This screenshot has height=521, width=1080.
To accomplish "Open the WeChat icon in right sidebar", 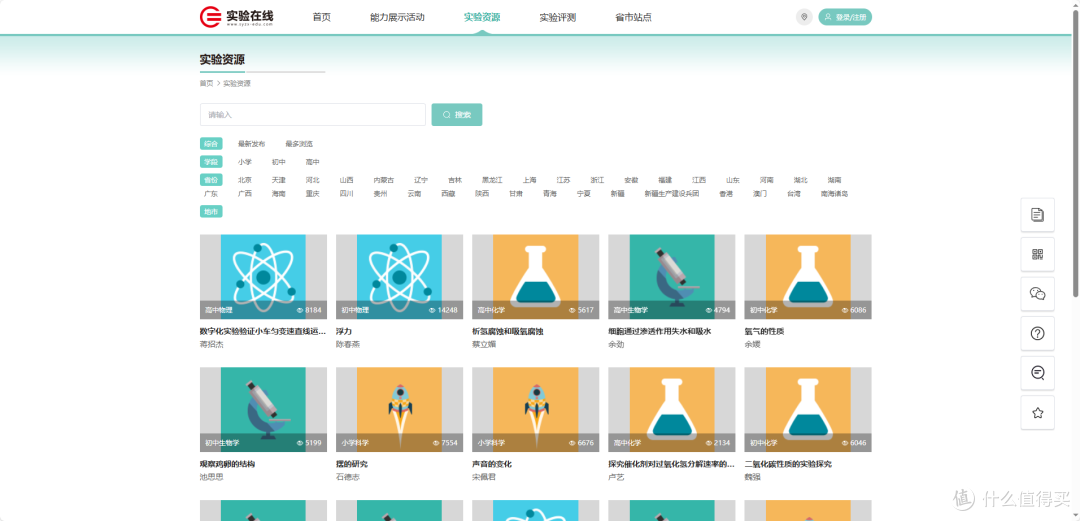I will (1037, 294).
